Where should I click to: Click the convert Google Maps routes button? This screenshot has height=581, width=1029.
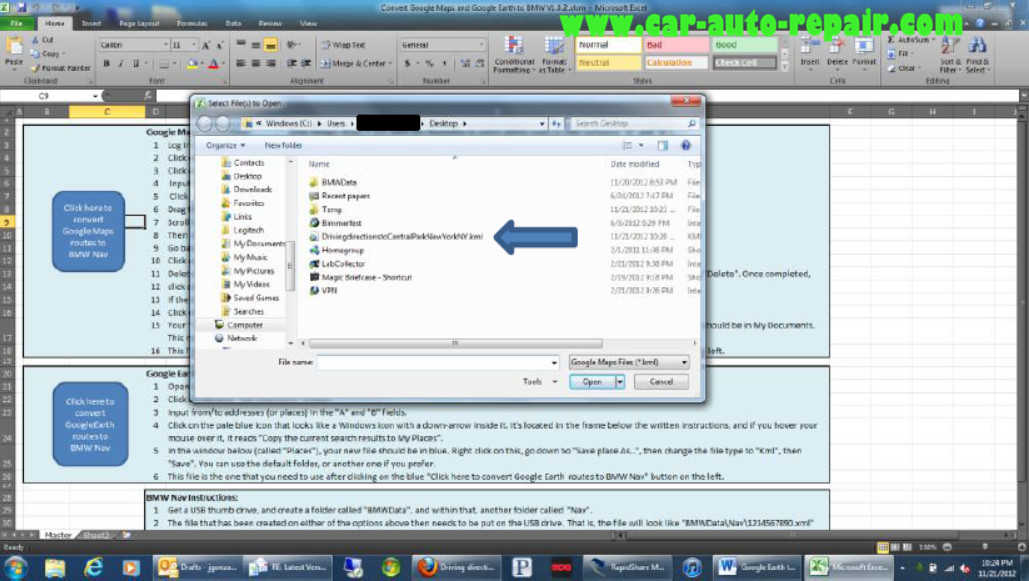pos(89,231)
